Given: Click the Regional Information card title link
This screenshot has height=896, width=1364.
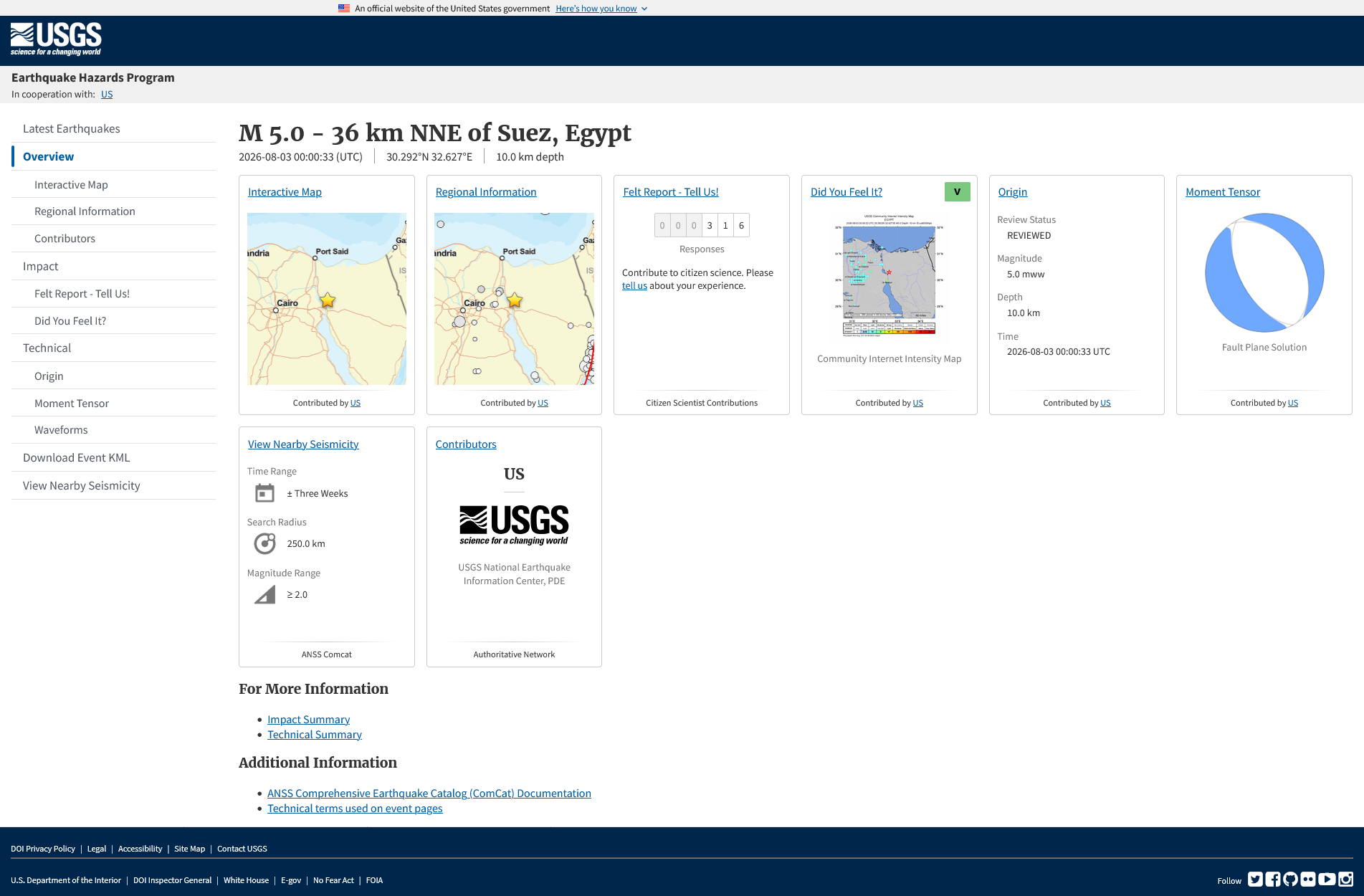Looking at the screenshot, I should (486, 192).
